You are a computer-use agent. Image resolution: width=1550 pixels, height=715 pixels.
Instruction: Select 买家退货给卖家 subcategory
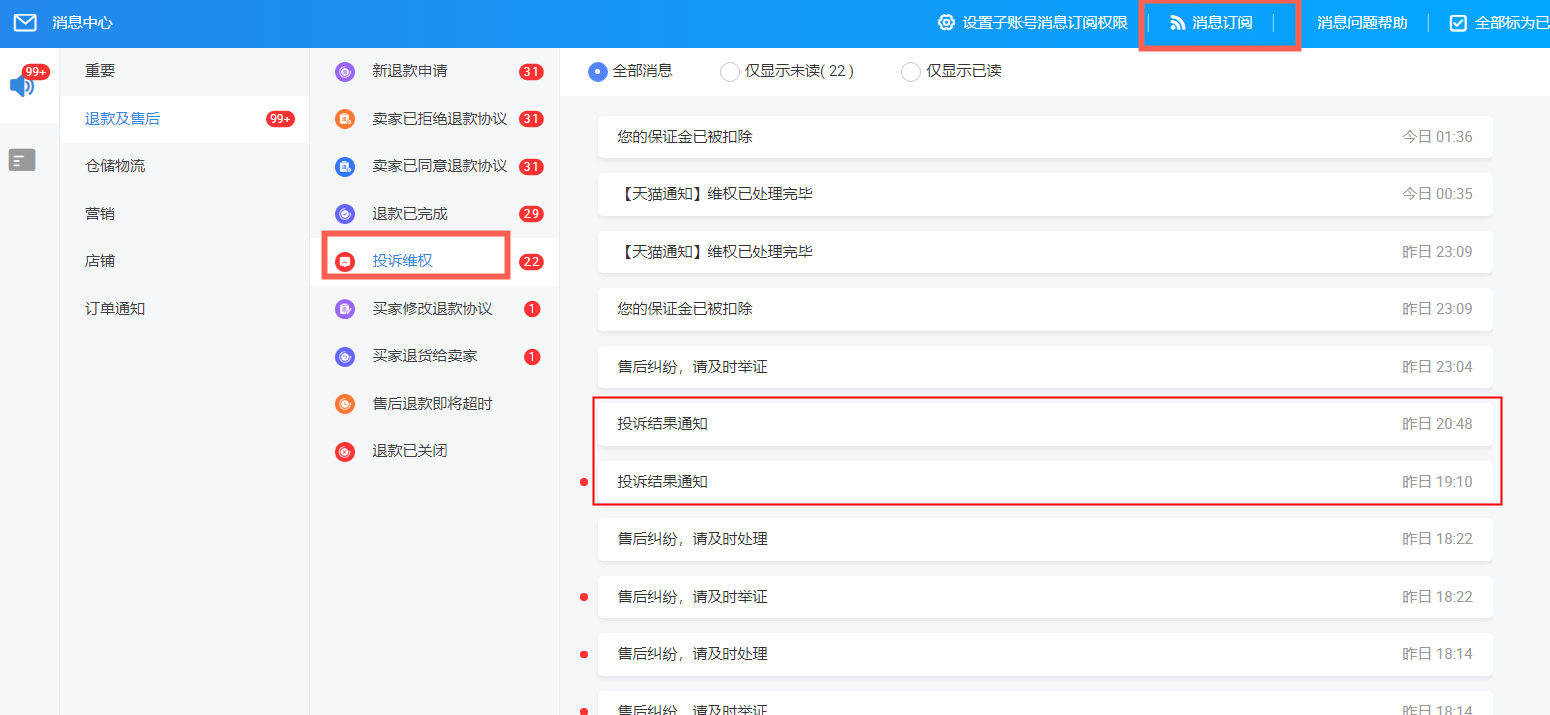tap(434, 356)
